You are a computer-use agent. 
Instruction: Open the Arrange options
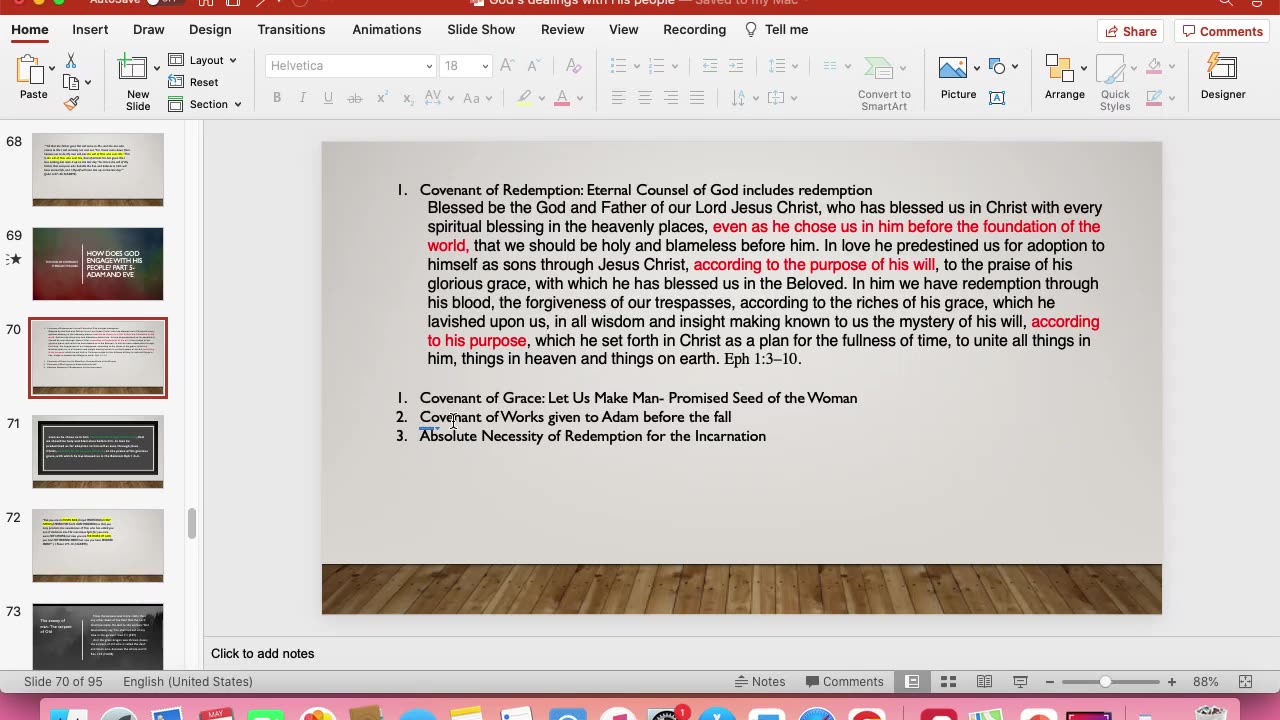point(1064,78)
